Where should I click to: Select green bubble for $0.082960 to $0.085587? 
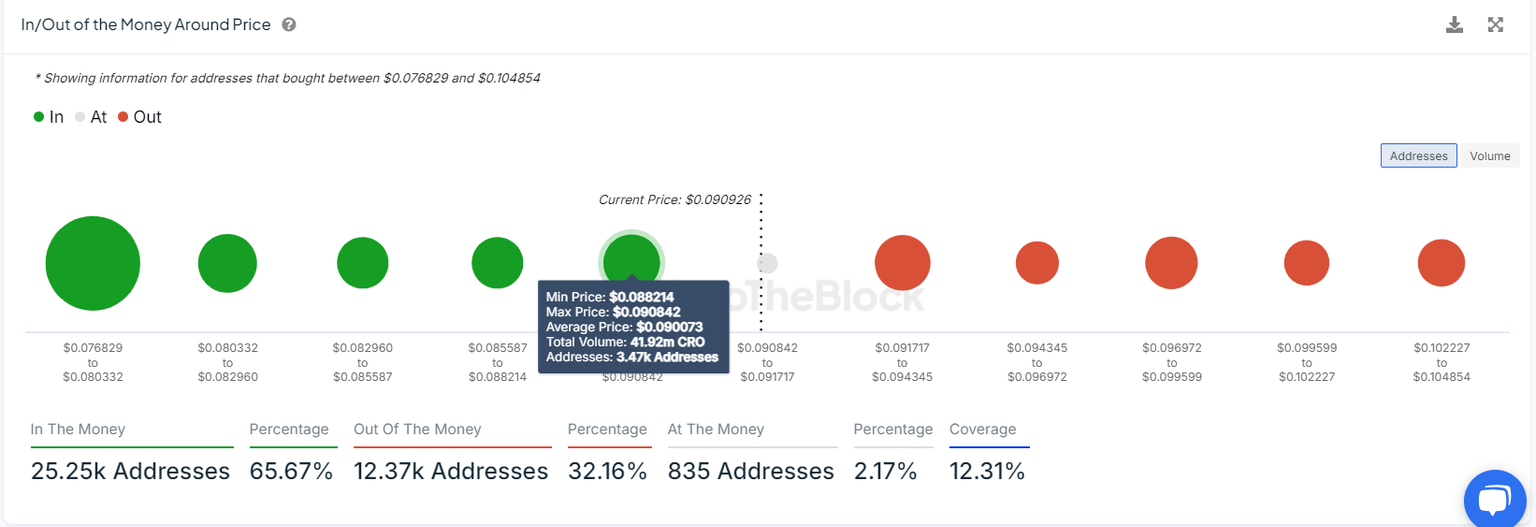click(x=362, y=264)
